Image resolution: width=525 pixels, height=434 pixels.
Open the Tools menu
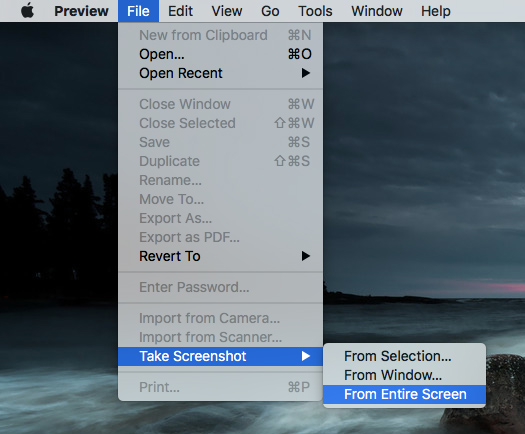[x=315, y=11]
